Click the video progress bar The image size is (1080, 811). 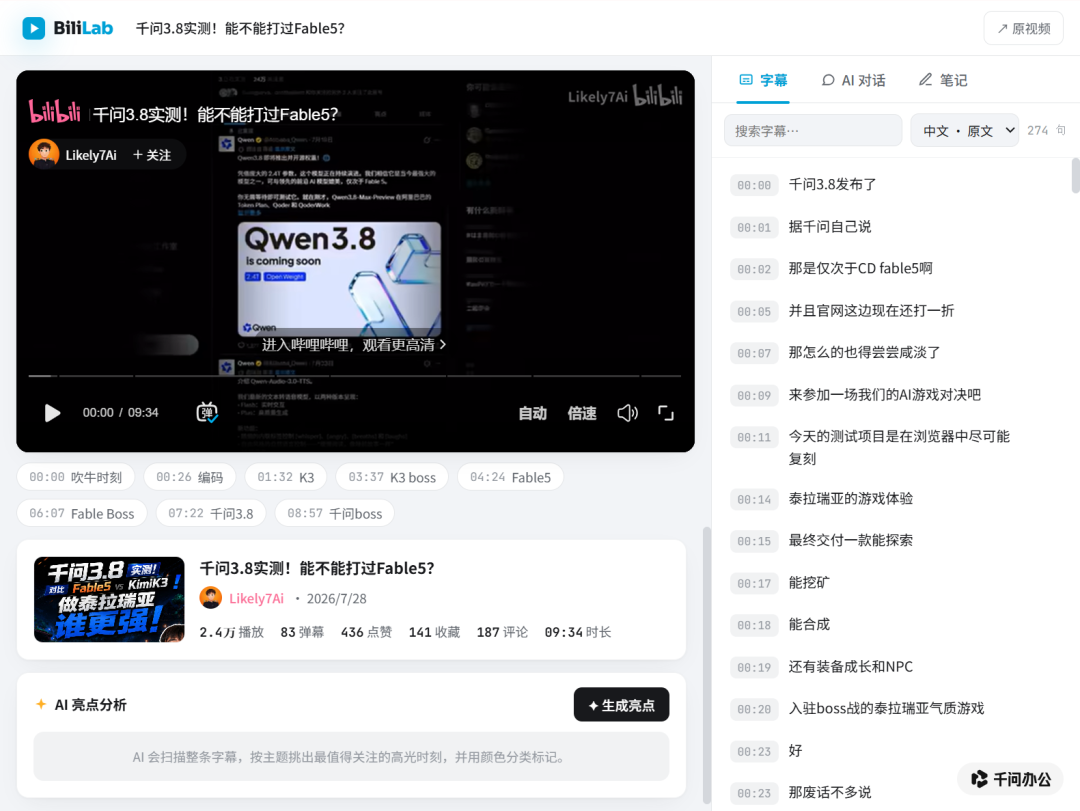click(x=355, y=376)
